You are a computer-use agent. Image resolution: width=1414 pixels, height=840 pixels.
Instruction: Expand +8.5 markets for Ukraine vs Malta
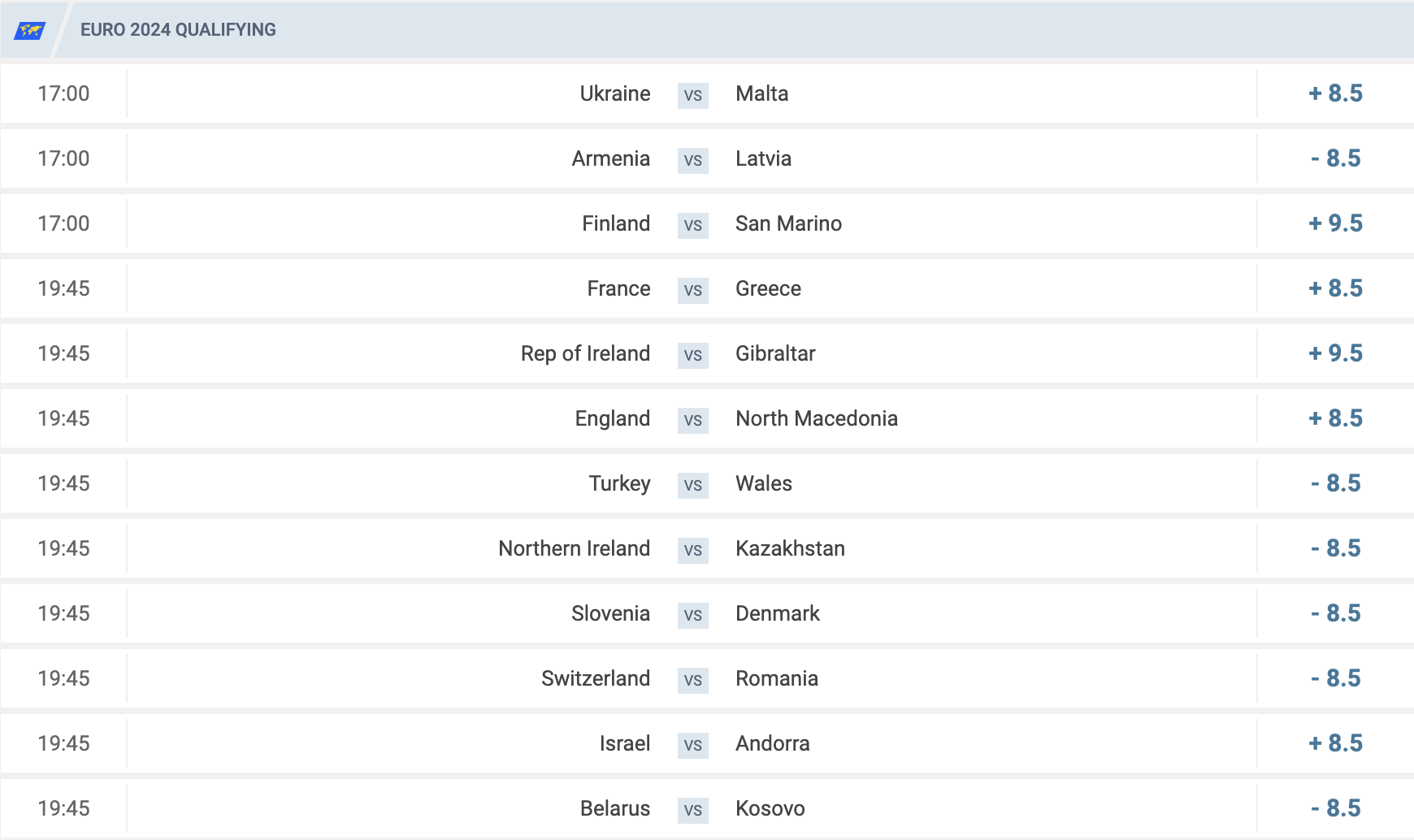[x=1335, y=93]
